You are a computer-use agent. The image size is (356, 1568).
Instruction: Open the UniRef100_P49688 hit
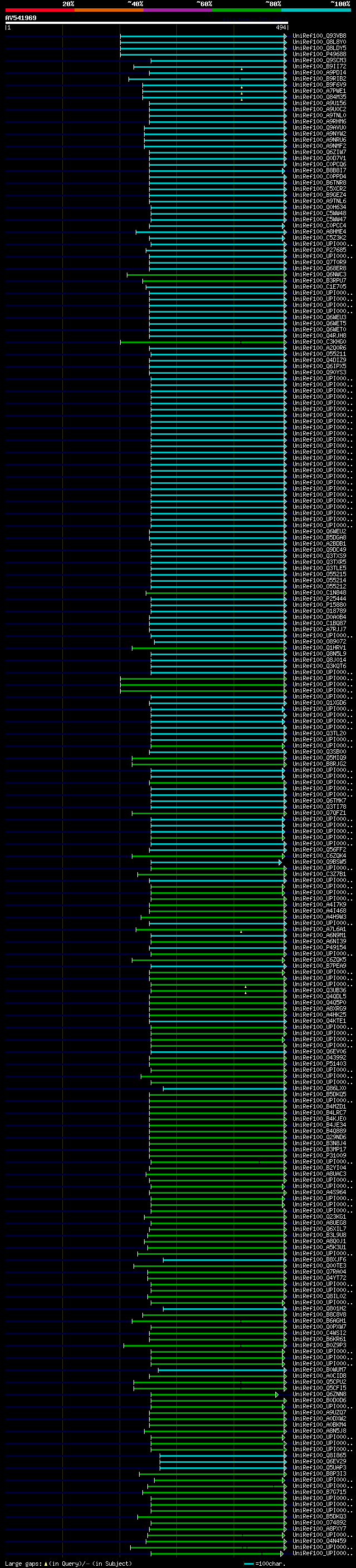[x=319, y=54]
